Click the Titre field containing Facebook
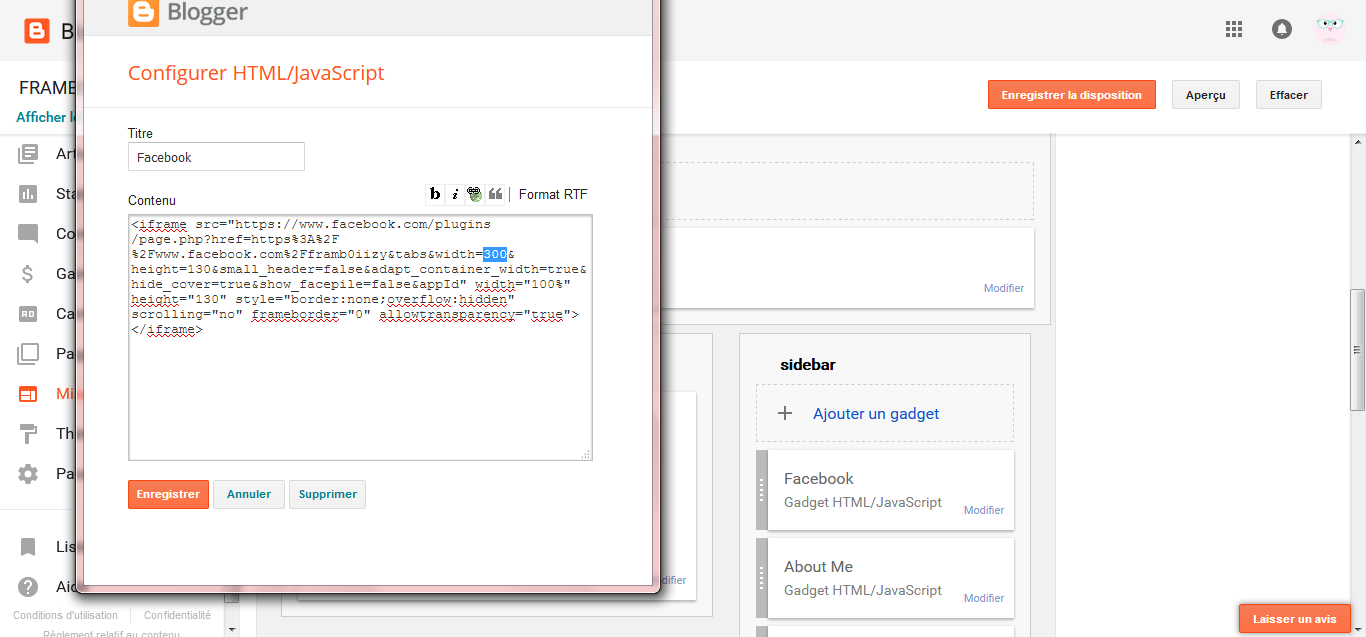1366x637 pixels. point(216,157)
